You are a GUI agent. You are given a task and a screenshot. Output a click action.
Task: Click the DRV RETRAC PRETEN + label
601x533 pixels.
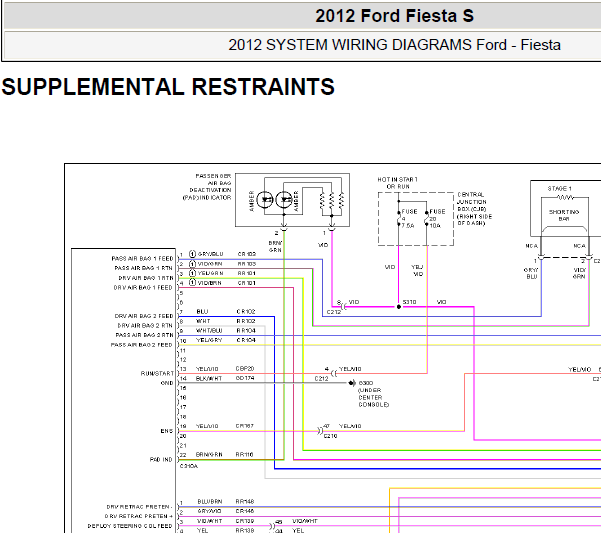(x=137, y=517)
